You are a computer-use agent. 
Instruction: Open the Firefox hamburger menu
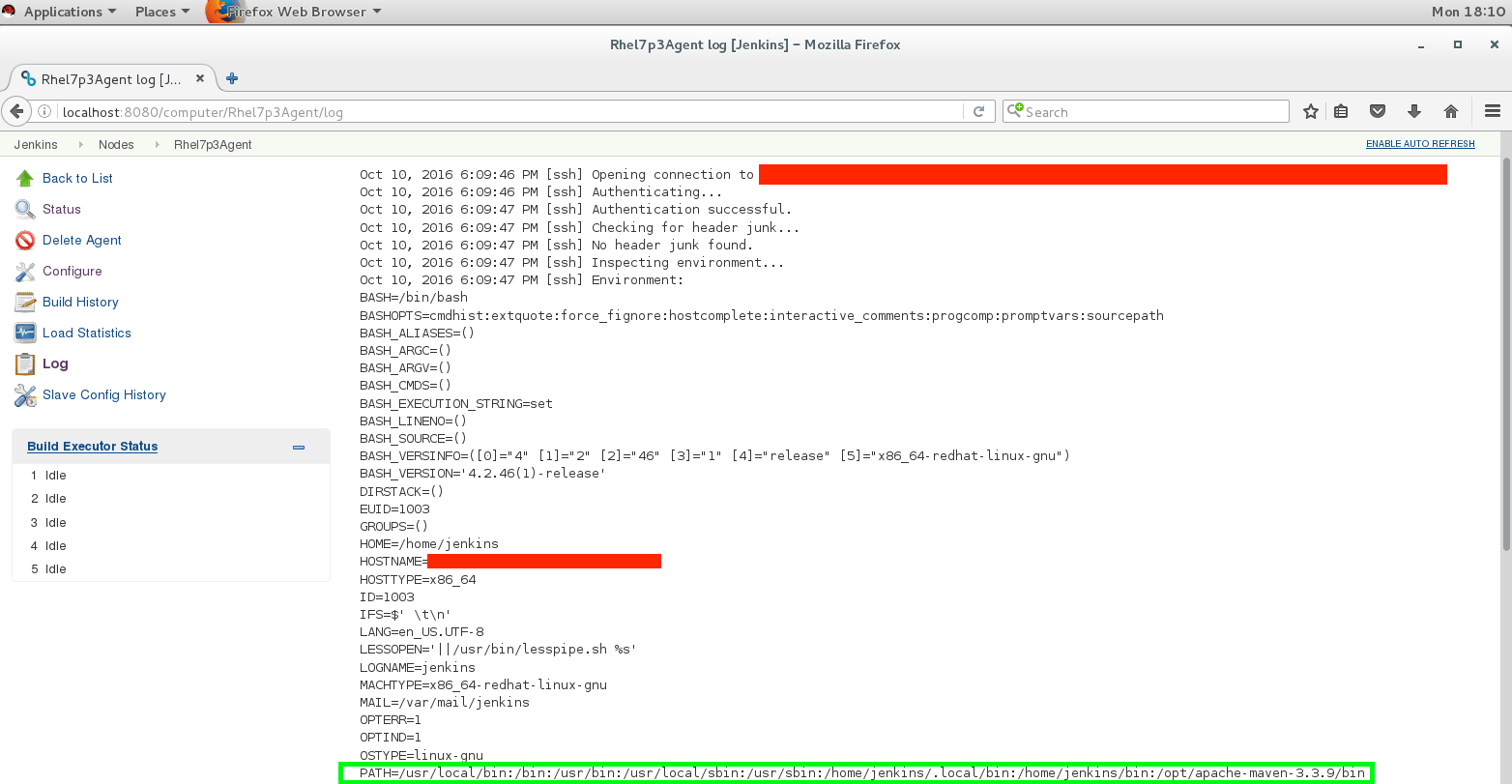tap(1493, 112)
